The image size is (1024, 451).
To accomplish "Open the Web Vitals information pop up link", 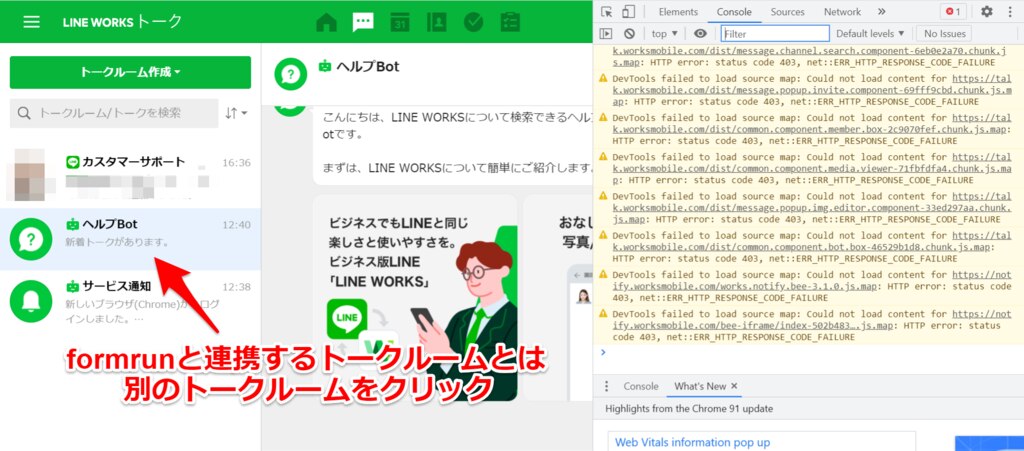I will pos(693,442).
